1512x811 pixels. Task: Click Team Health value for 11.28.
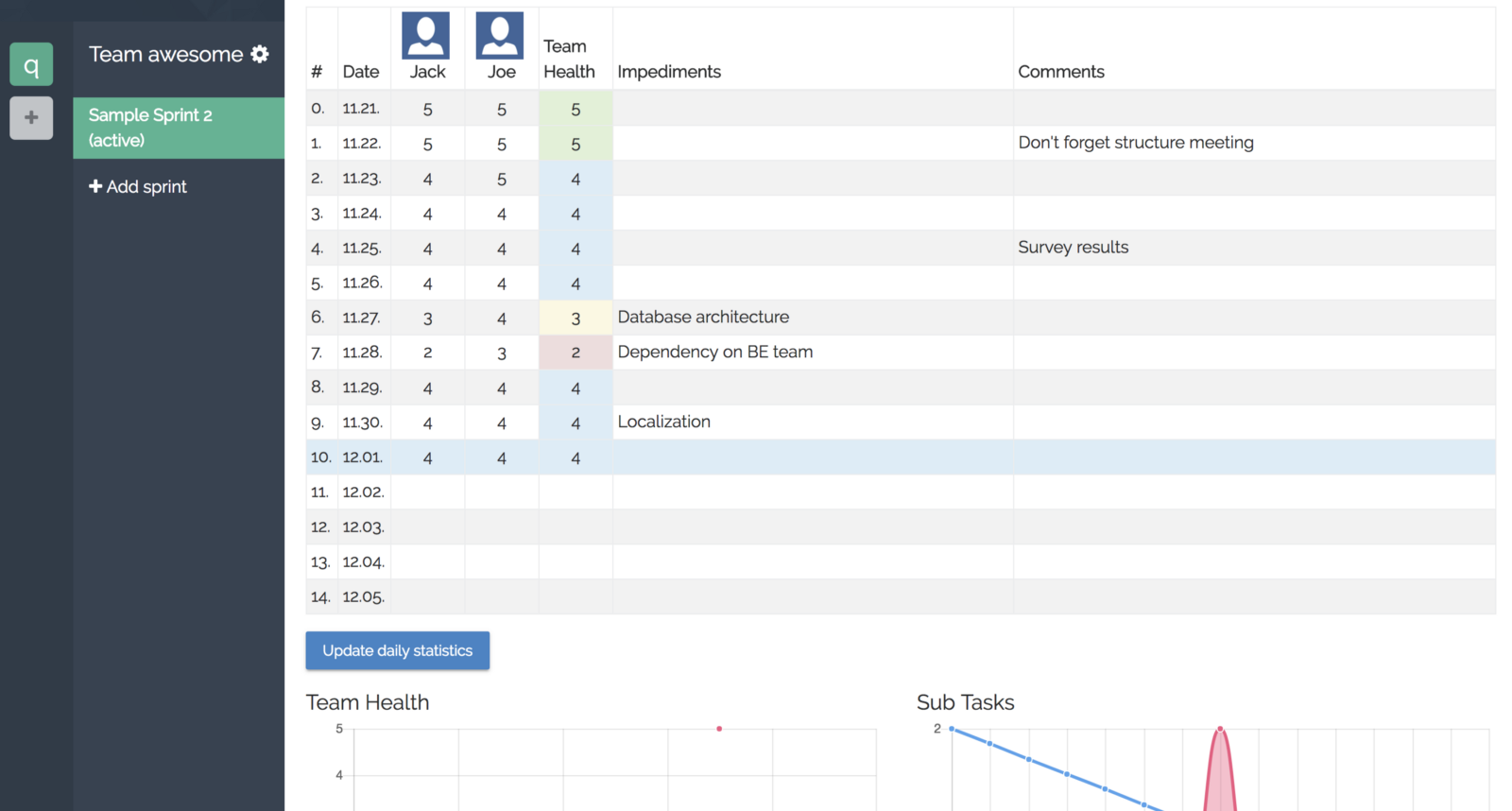[576, 353]
